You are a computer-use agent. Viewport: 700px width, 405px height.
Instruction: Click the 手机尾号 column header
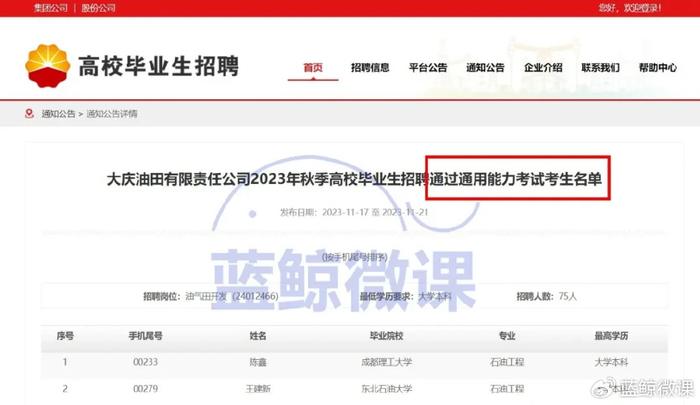click(146, 336)
